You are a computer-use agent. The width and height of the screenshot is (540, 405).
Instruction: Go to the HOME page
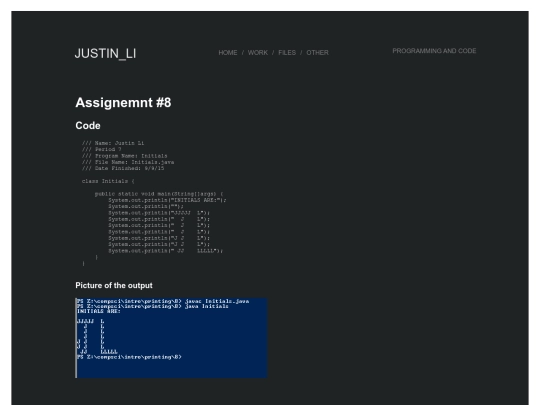click(x=228, y=53)
